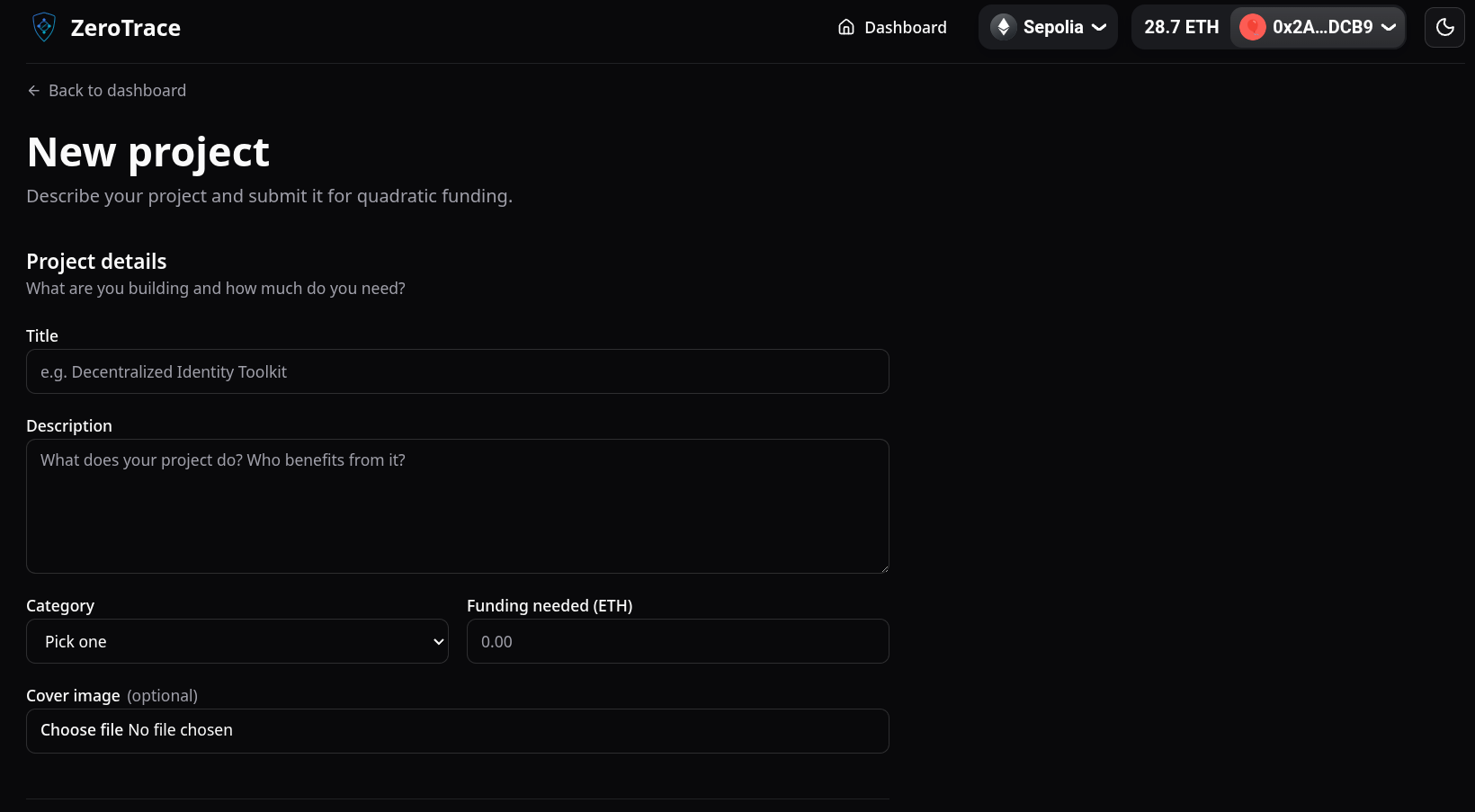This screenshot has height=812, width=1475.
Task: Click the home icon beside Dashboard
Action: click(x=845, y=27)
